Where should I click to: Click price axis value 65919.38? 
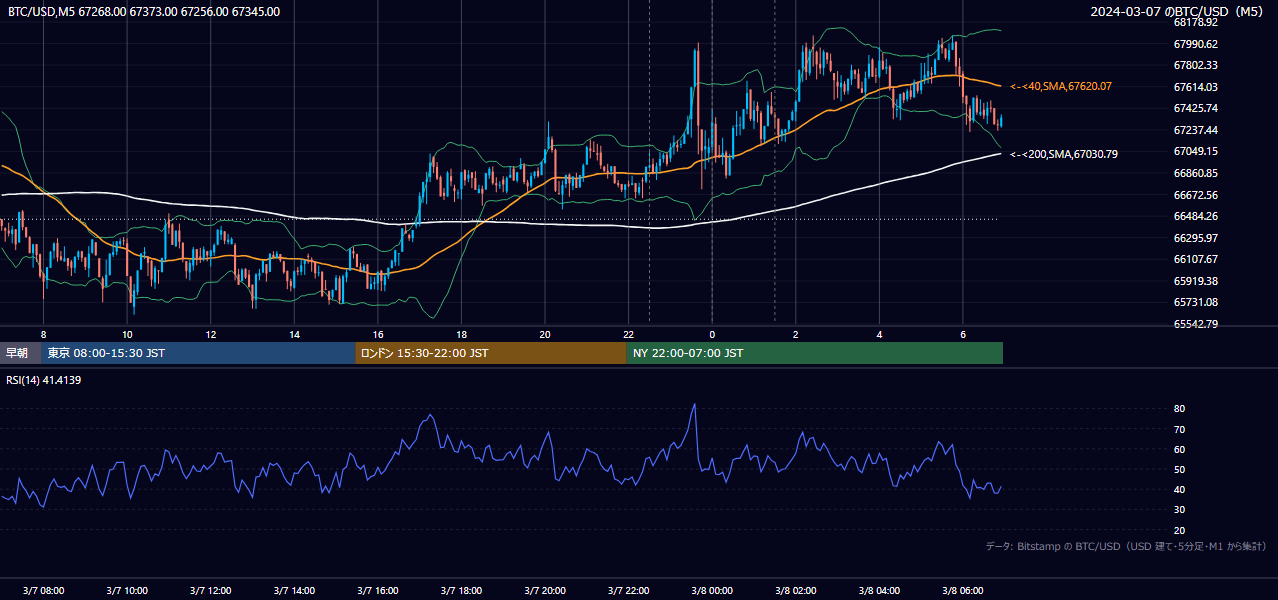(x=1195, y=281)
